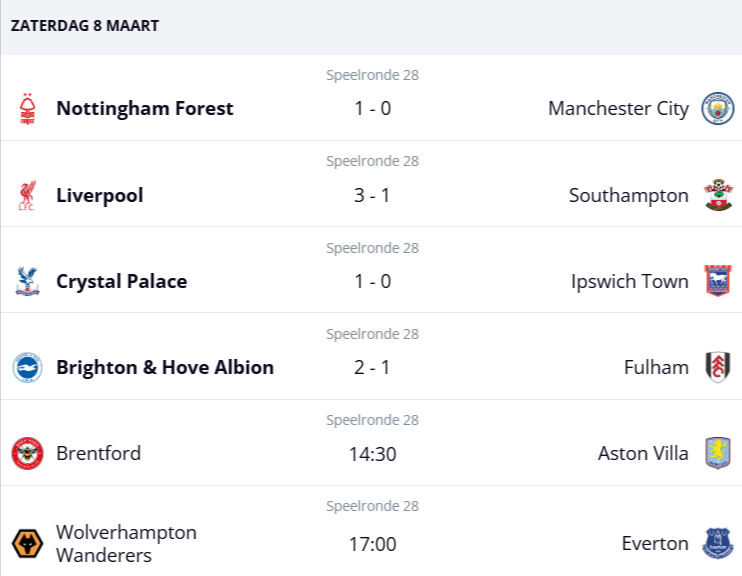Click the 17:00 Wolverhampton versus Everton kickoff
742x576 pixels.
[372, 544]
